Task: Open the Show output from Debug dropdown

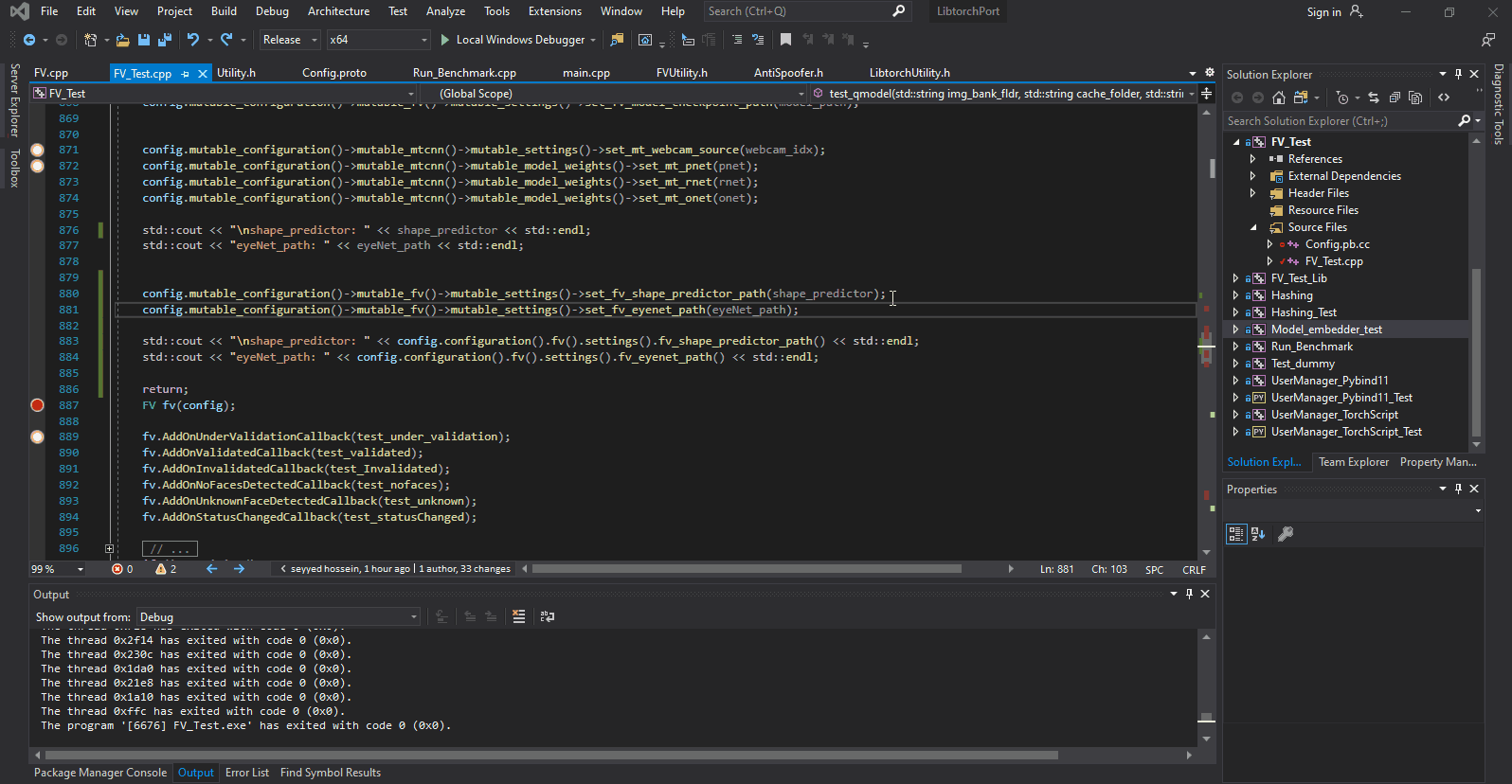Action: (279, 617)
